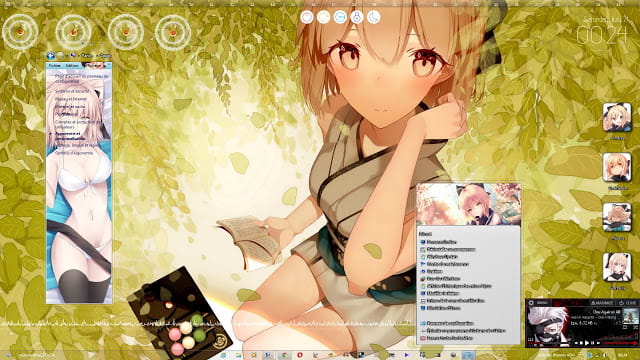Click CLOSE on the music player

[628, 303]
